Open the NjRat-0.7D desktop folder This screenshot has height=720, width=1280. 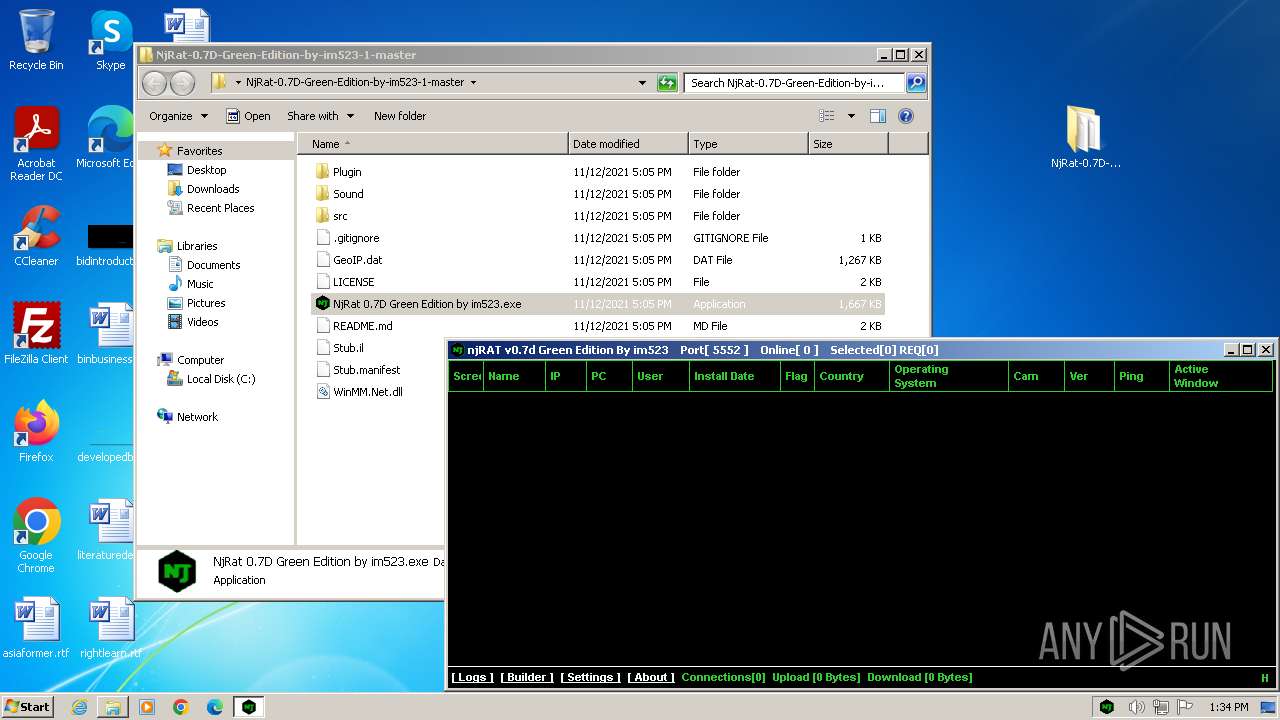(x=1085, y=137)
